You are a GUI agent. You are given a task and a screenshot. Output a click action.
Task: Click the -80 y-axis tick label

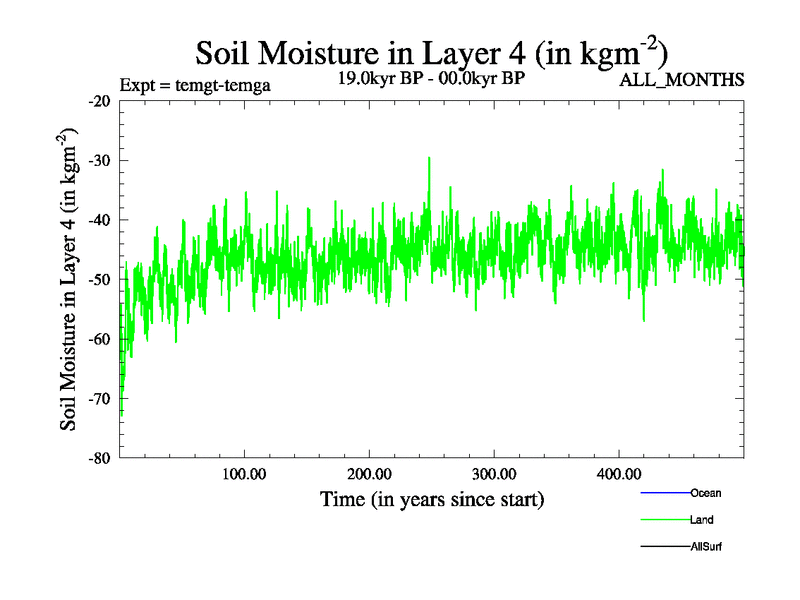(99, 458)
